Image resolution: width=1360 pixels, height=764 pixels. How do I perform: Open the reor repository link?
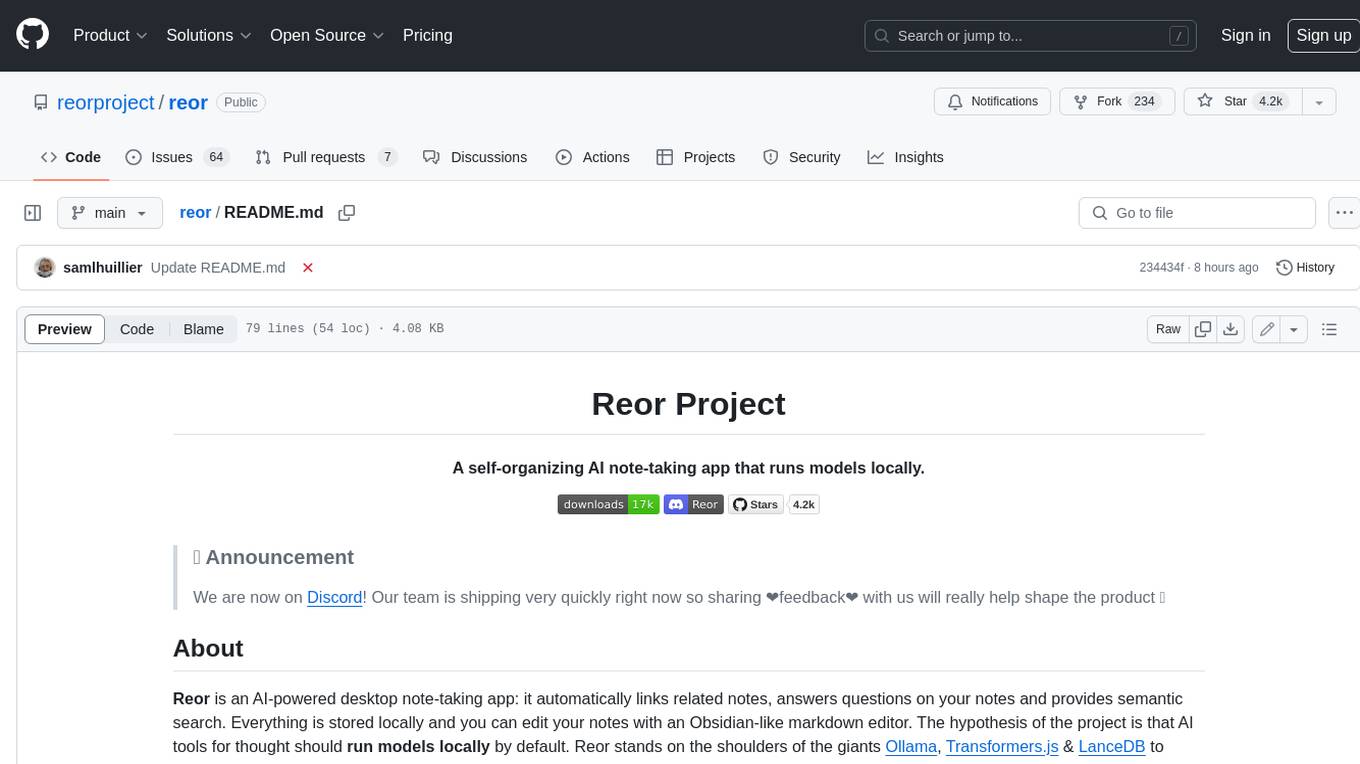(188, 102)
